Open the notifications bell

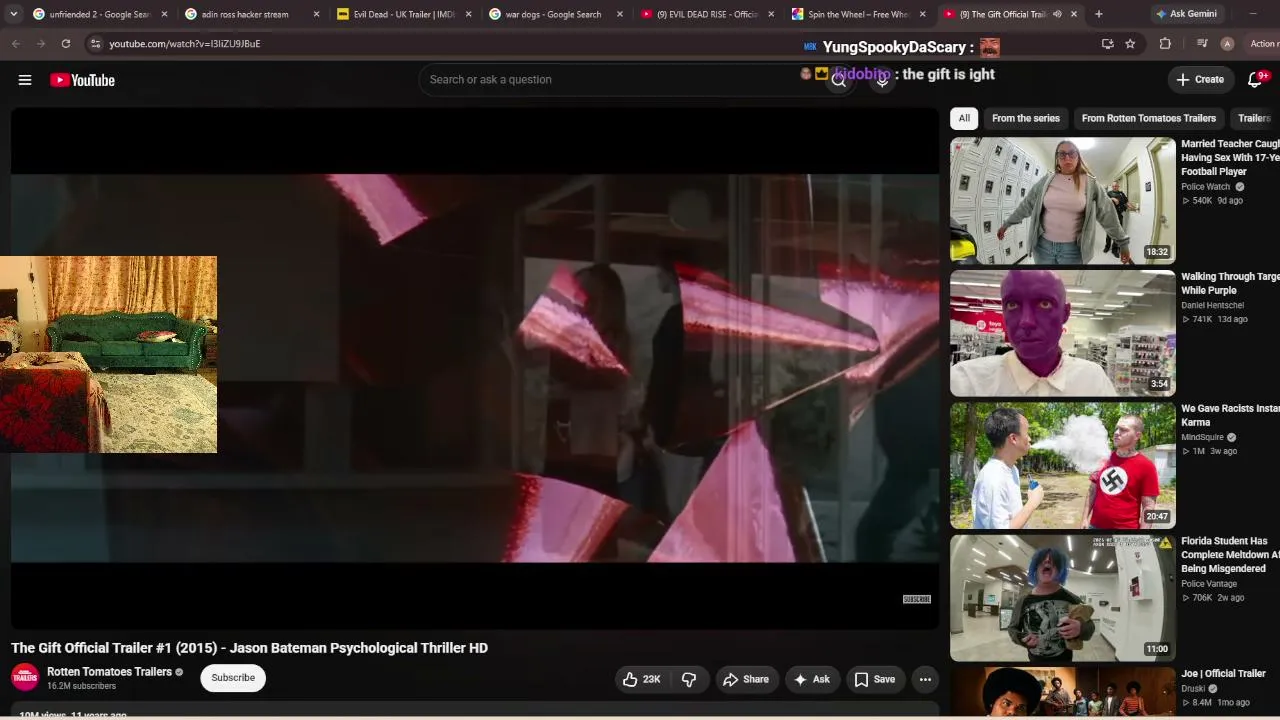1255,80
